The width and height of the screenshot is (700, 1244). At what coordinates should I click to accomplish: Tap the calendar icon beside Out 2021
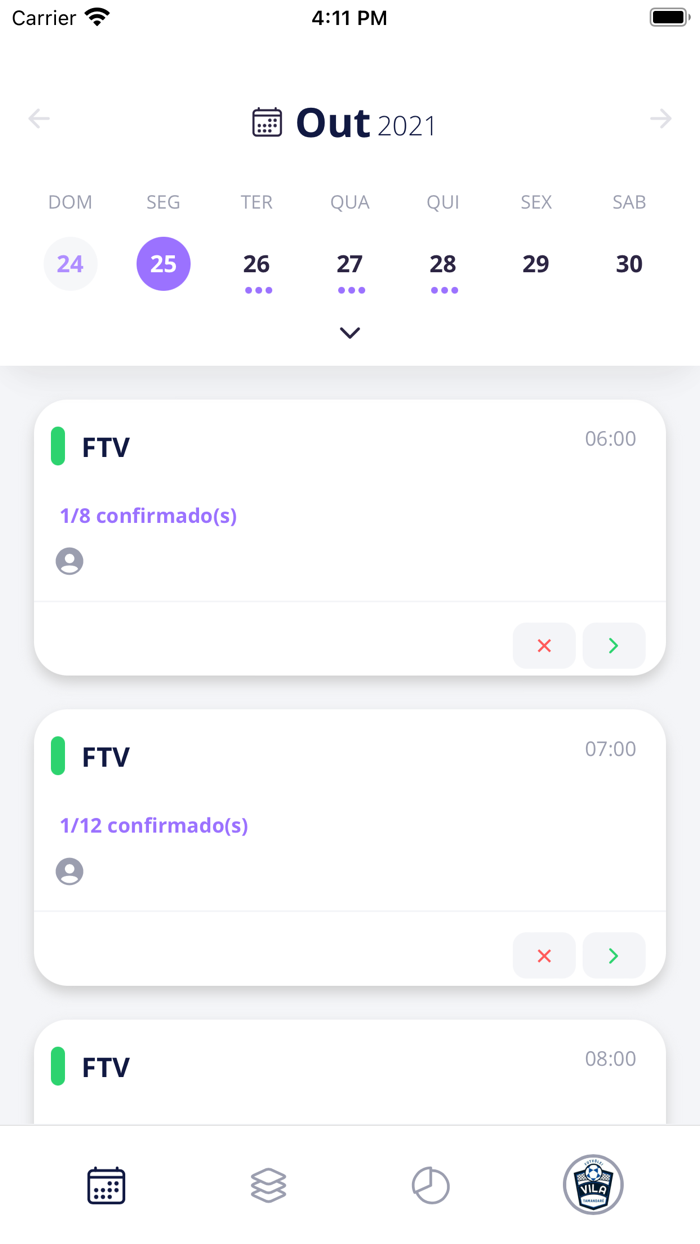click(267, 122)
